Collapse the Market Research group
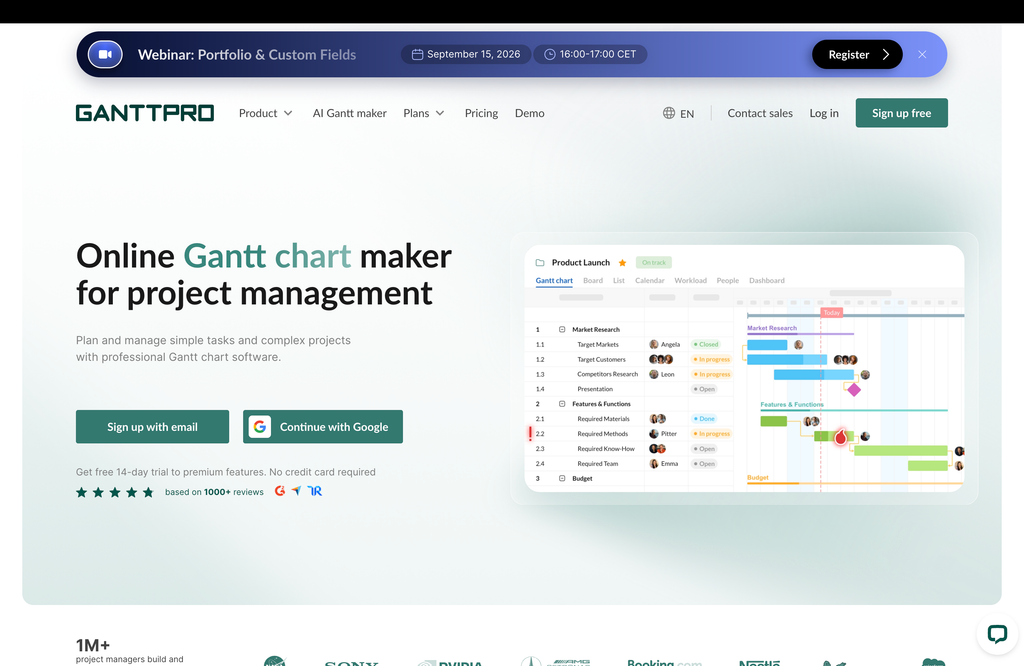Viewport: 1024px width, 666px height. (x=562, y=330)
